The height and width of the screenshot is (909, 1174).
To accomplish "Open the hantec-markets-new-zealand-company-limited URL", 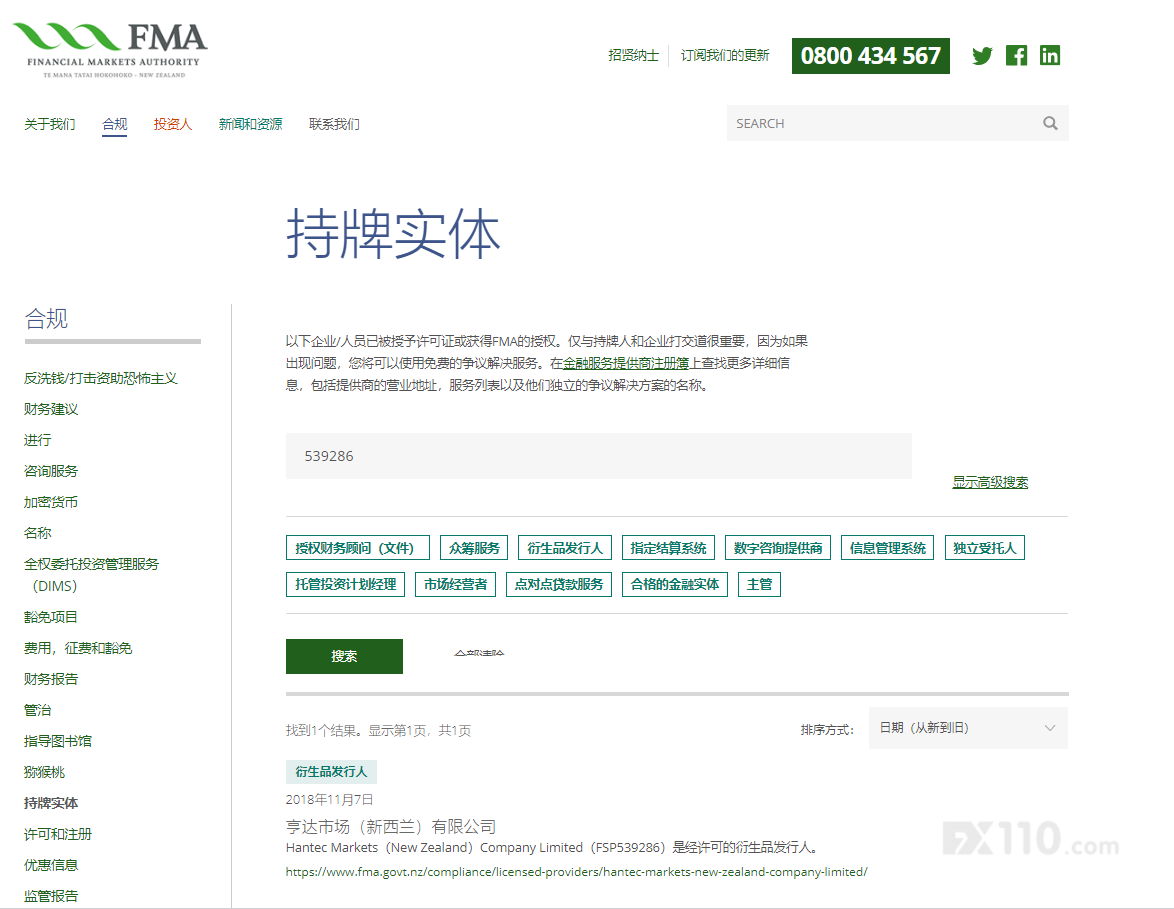I will [577, 872].
